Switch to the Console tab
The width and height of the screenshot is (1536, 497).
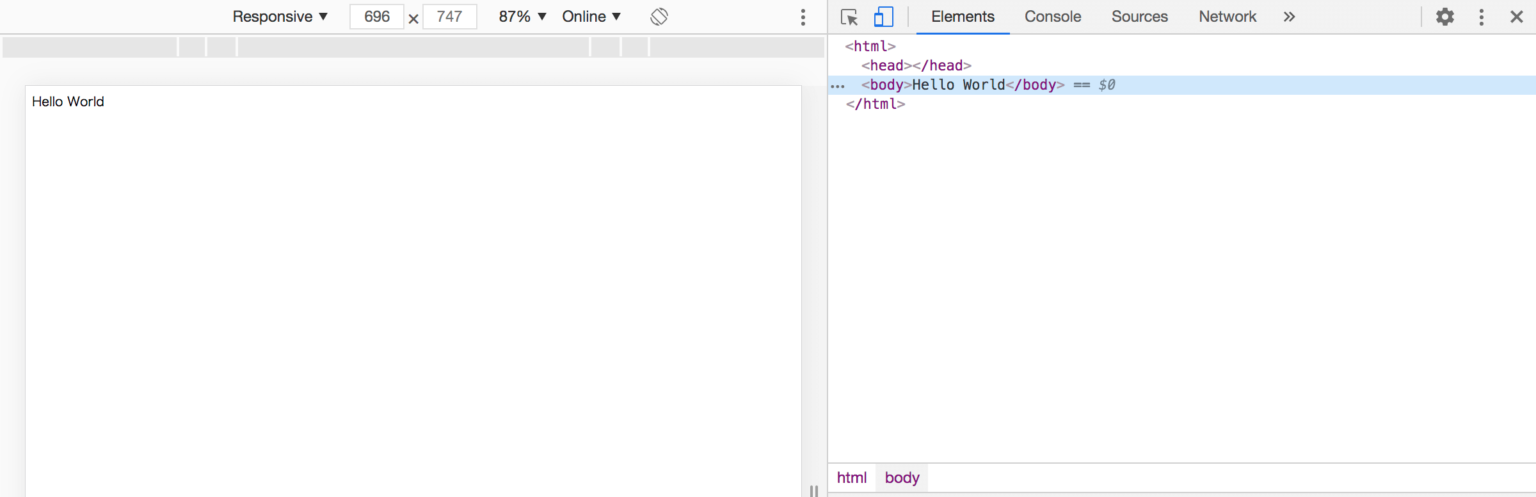coord(1053,17)
